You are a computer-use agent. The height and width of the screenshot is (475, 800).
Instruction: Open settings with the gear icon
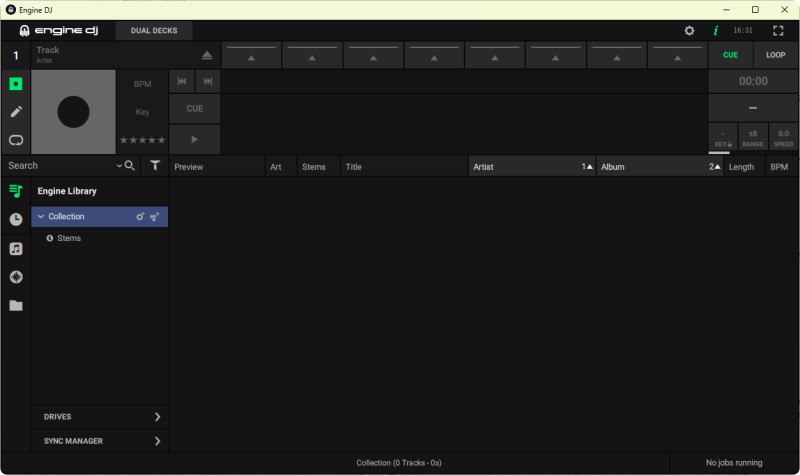coord(689,31)
